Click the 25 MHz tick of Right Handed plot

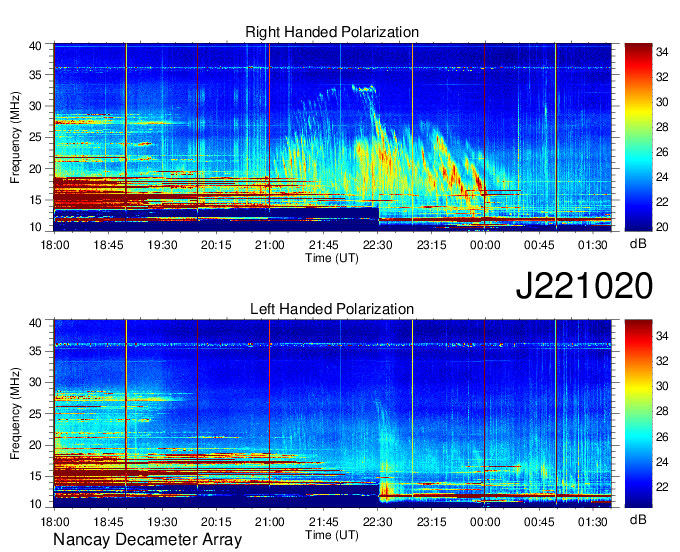point(35,137)
